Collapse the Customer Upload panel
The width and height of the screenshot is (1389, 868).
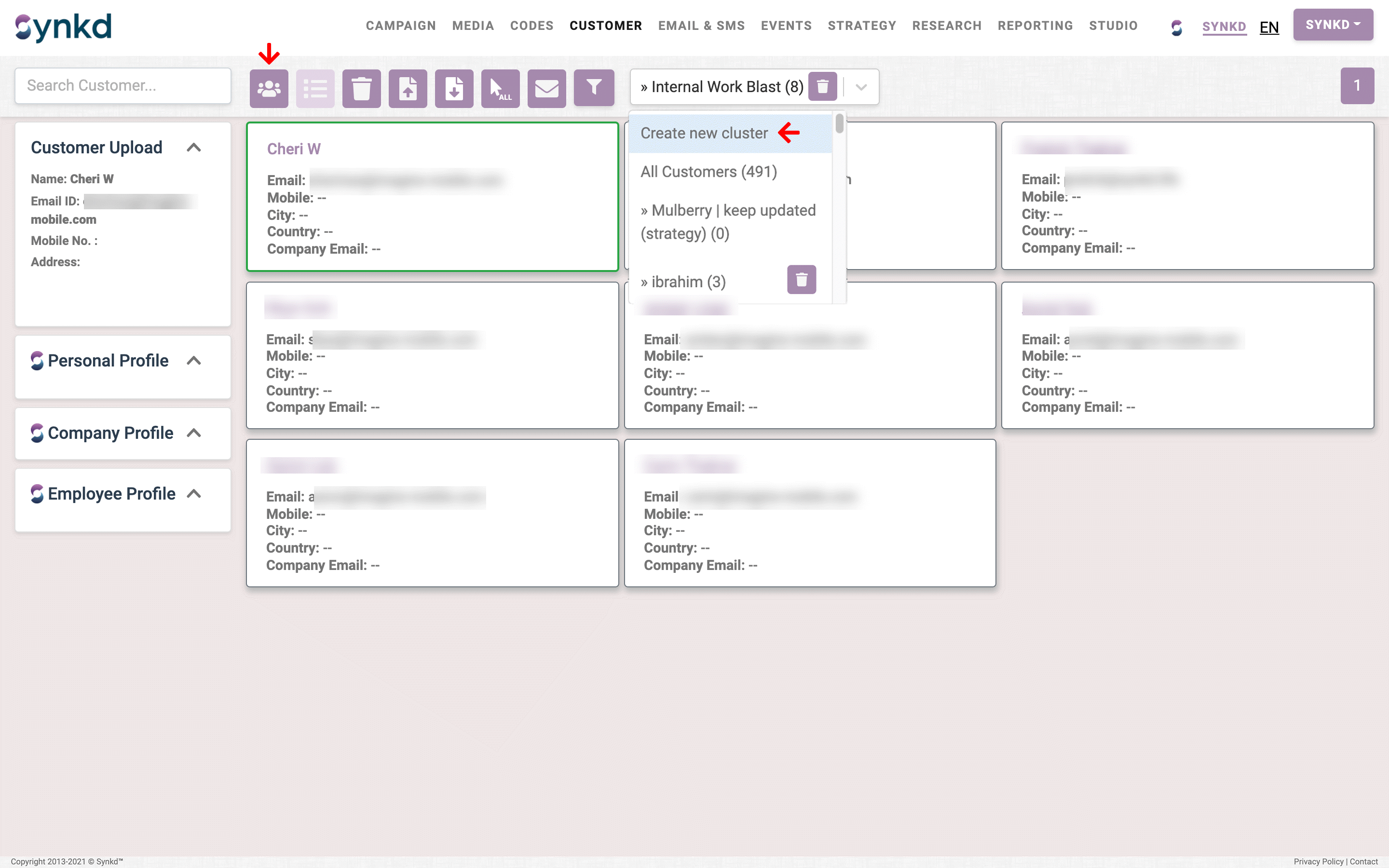[193, 148]
